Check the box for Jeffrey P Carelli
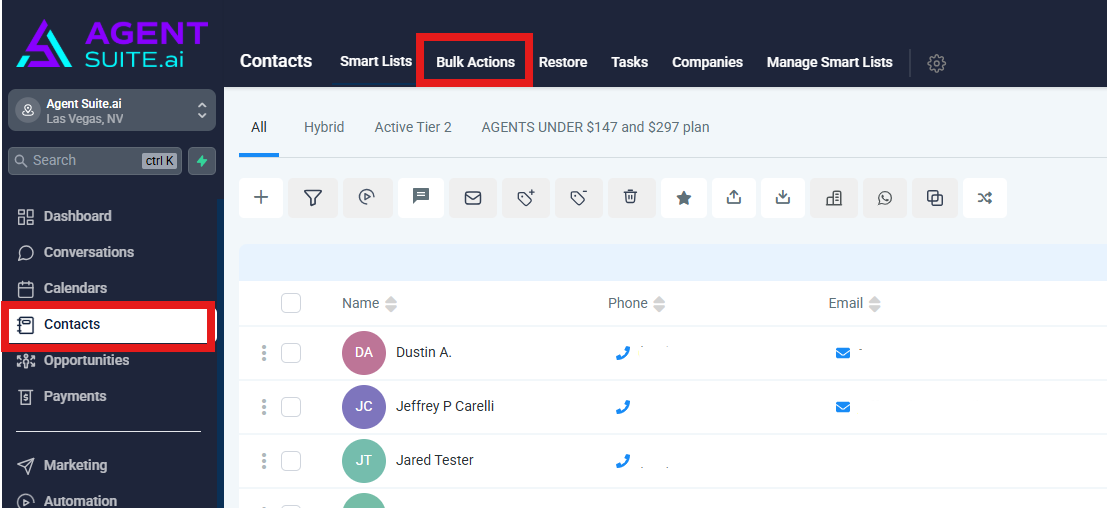 click(291, 407)
